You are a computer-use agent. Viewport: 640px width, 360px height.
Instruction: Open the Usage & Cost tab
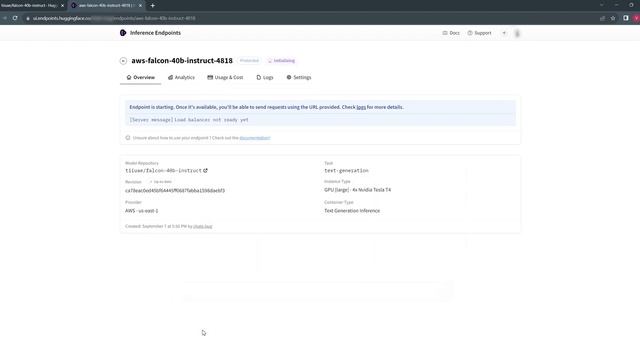pos(225,77)
